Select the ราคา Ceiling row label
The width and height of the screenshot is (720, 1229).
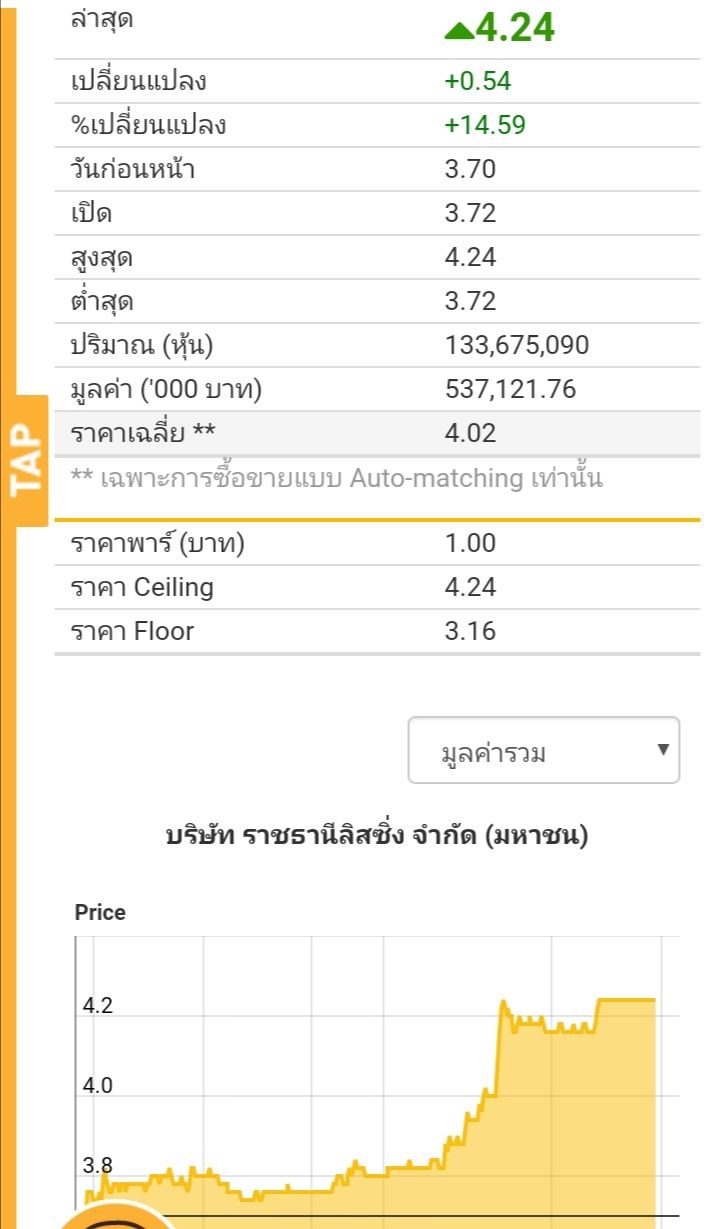click(x=142, y=587)
